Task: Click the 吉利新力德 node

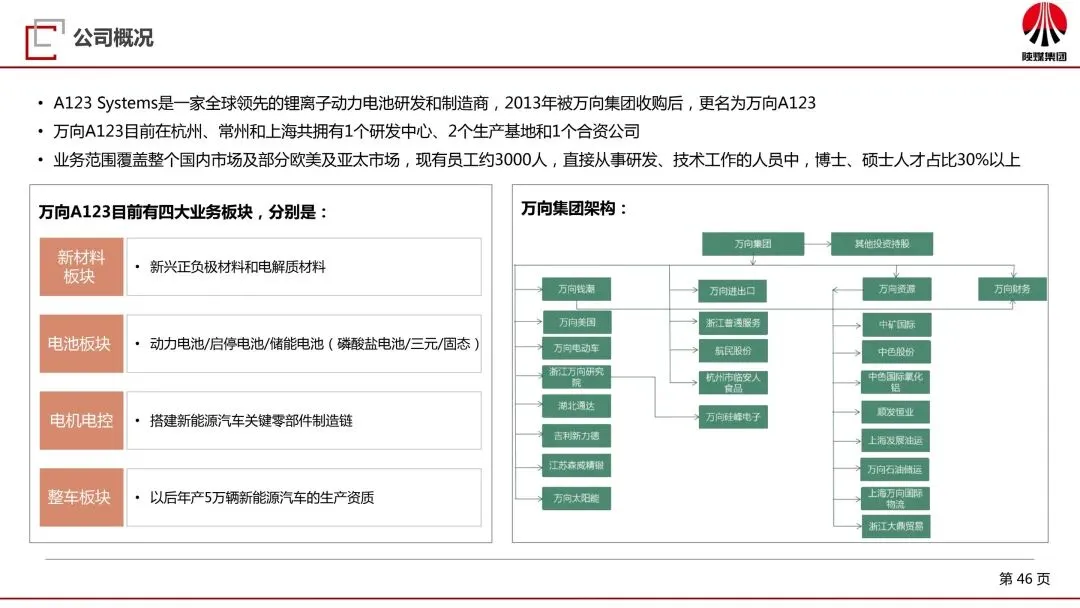Action: [577, 436]
